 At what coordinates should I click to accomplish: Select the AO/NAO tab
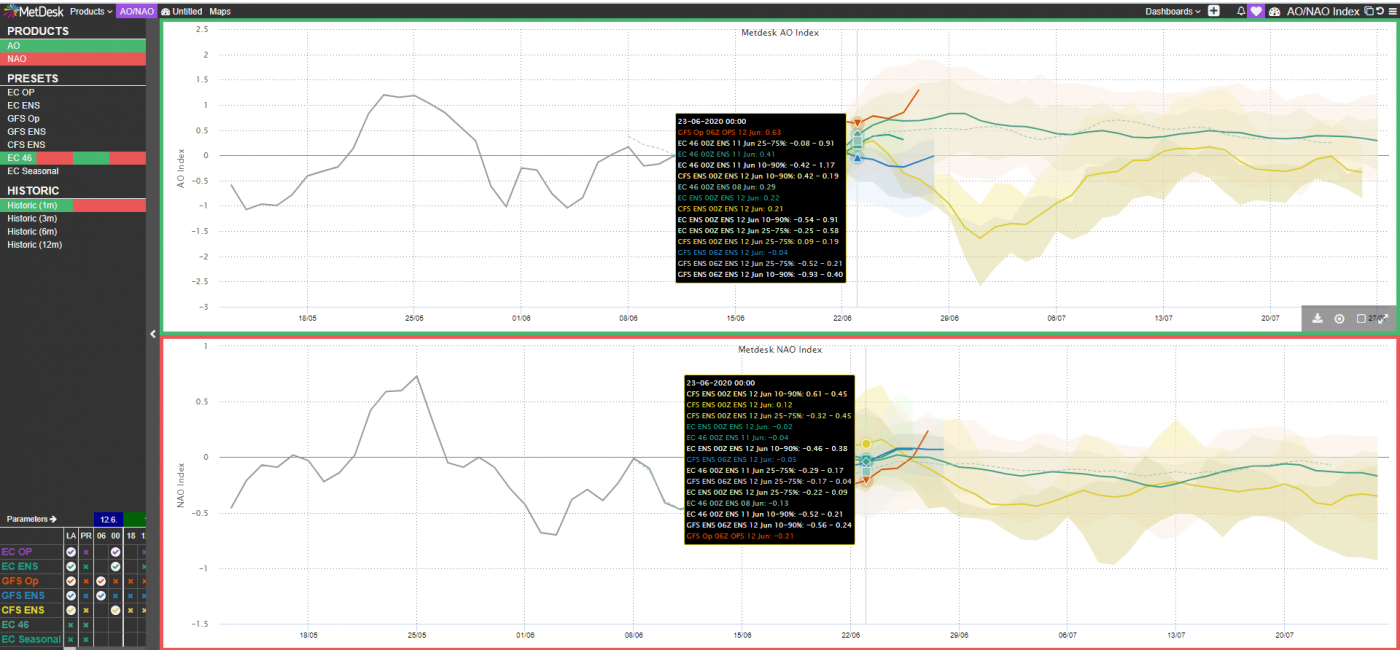tap(135, 11)
